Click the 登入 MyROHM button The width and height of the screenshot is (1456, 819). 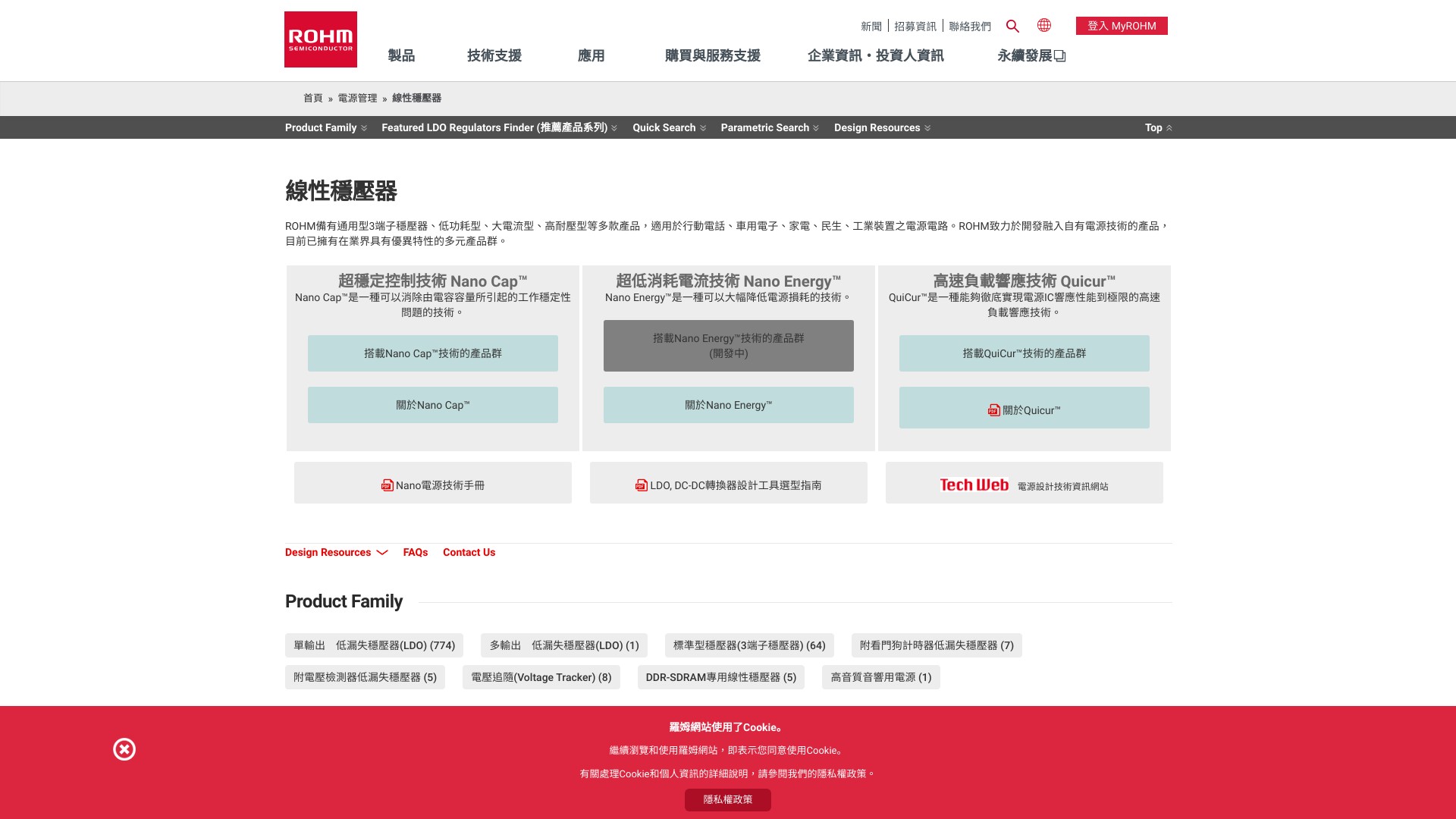pos(1121,26)
